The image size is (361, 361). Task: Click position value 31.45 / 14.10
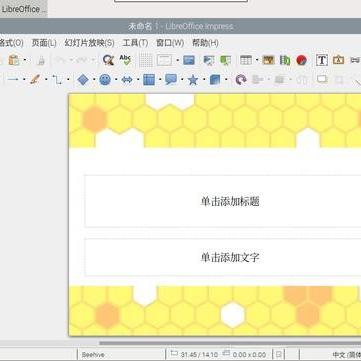click(199, 355)
